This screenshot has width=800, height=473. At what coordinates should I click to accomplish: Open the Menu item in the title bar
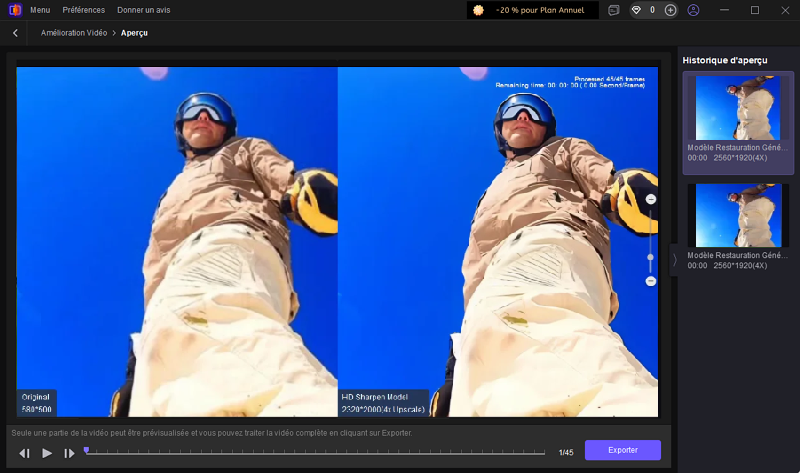[x=40, y=10]
